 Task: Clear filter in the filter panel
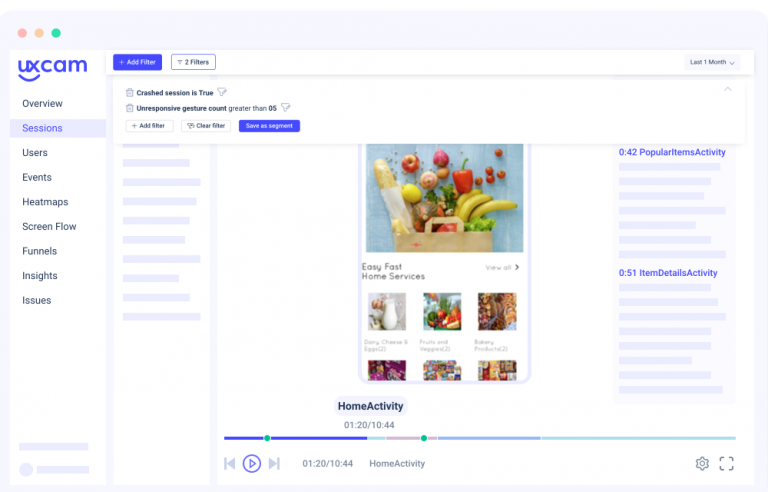pyautogui.click(x=206, y=126)
